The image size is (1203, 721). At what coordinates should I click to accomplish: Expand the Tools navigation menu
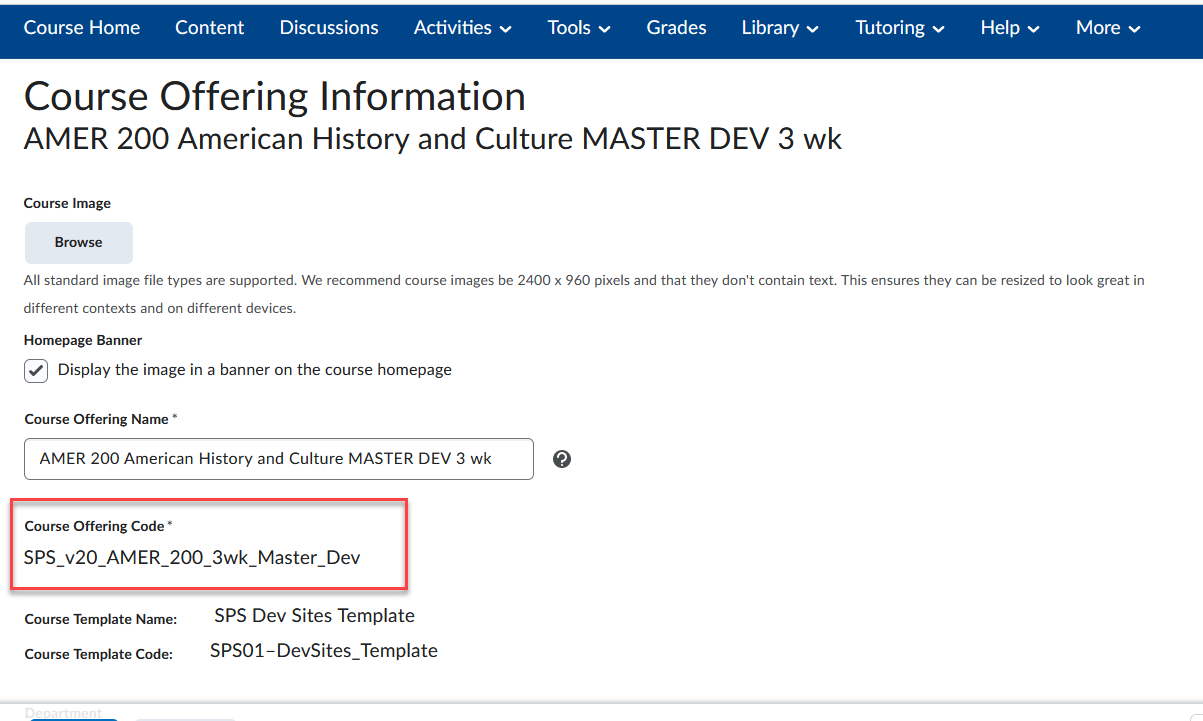tap(578, 28)
